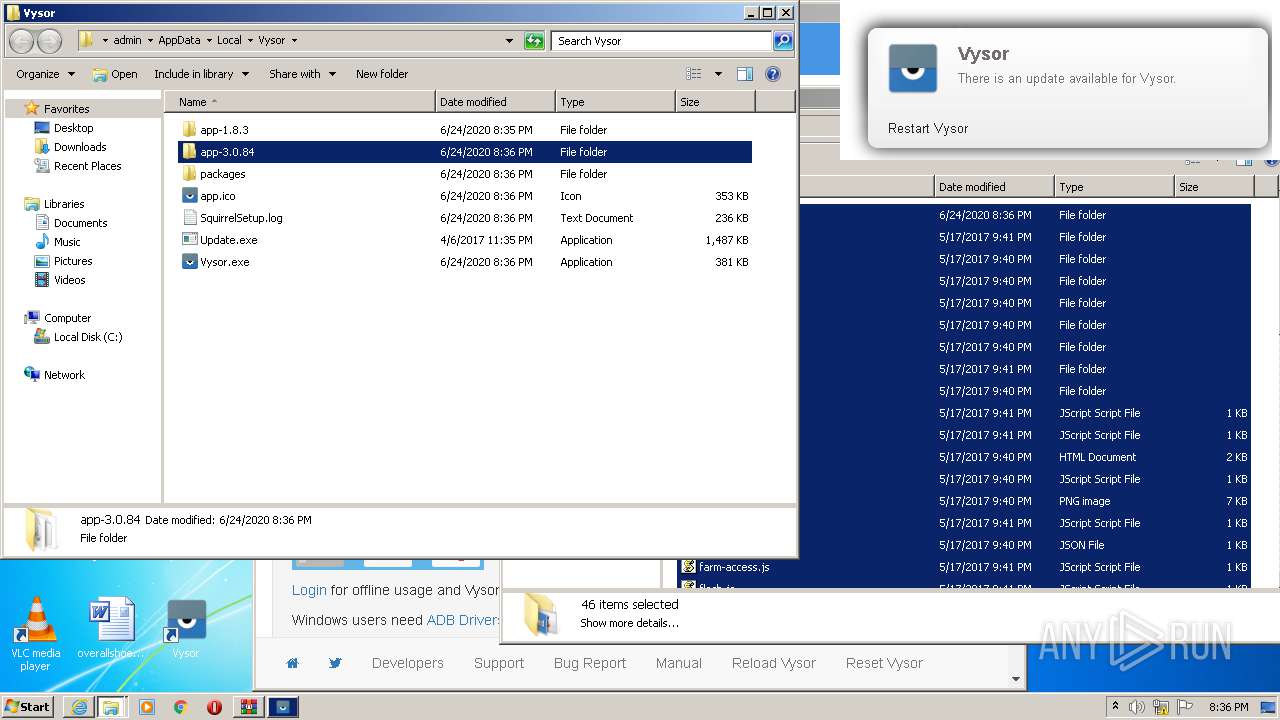Select the SquirrelSetup.log document icon
This screenshot has height=720, width=1280.
[190, 218]
